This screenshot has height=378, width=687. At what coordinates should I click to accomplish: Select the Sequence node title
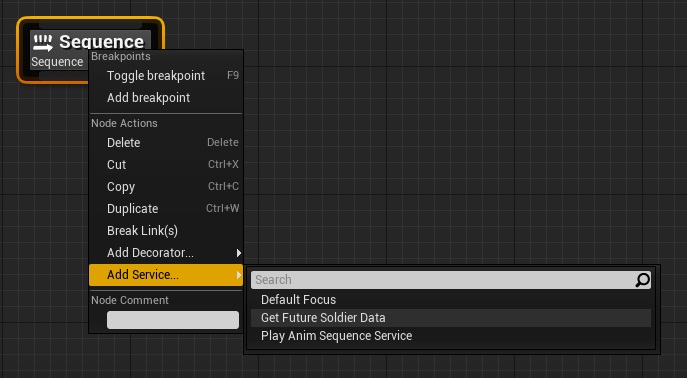pos(101,42)
